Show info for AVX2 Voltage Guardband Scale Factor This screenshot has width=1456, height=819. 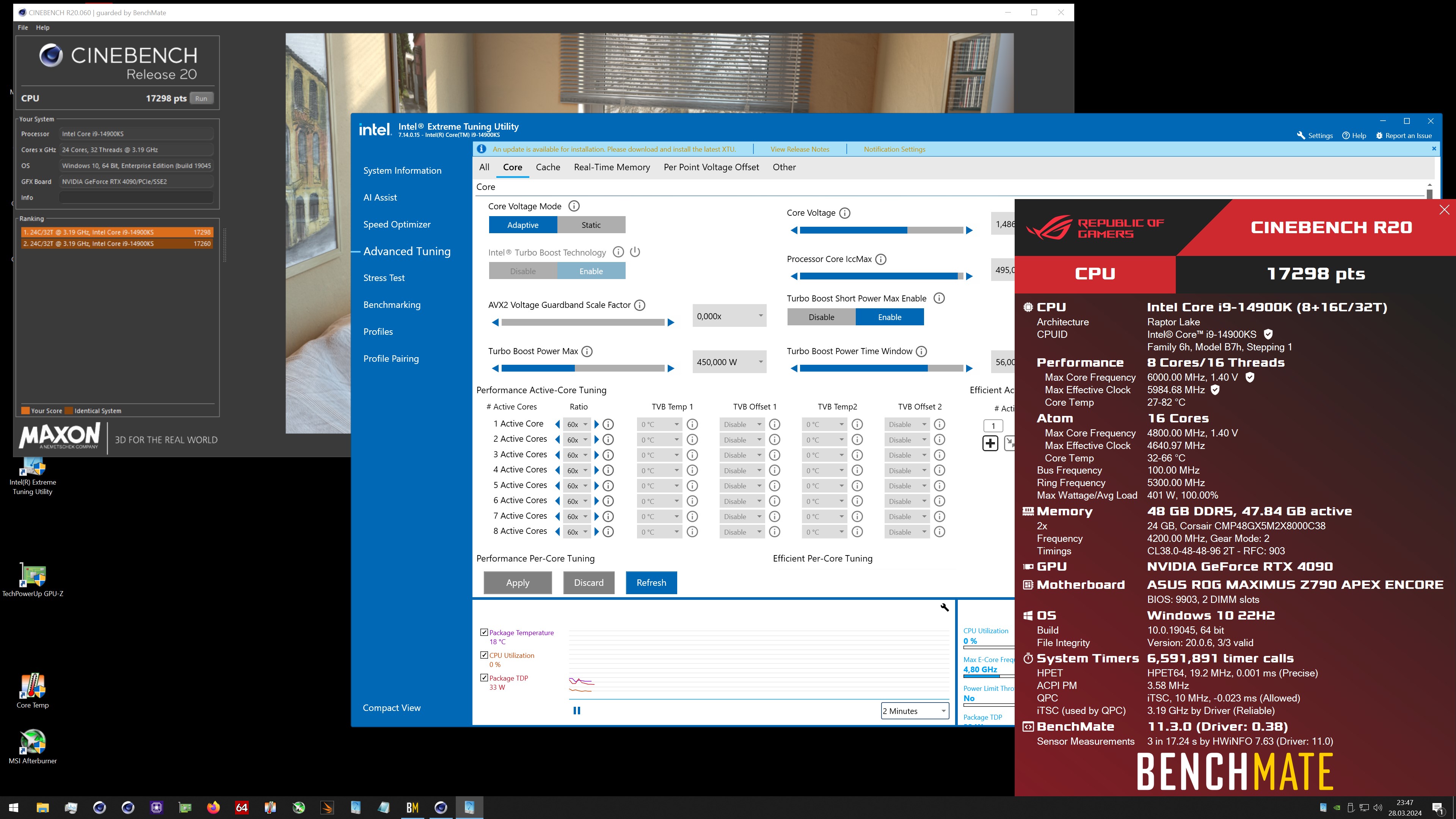(639, 305)
